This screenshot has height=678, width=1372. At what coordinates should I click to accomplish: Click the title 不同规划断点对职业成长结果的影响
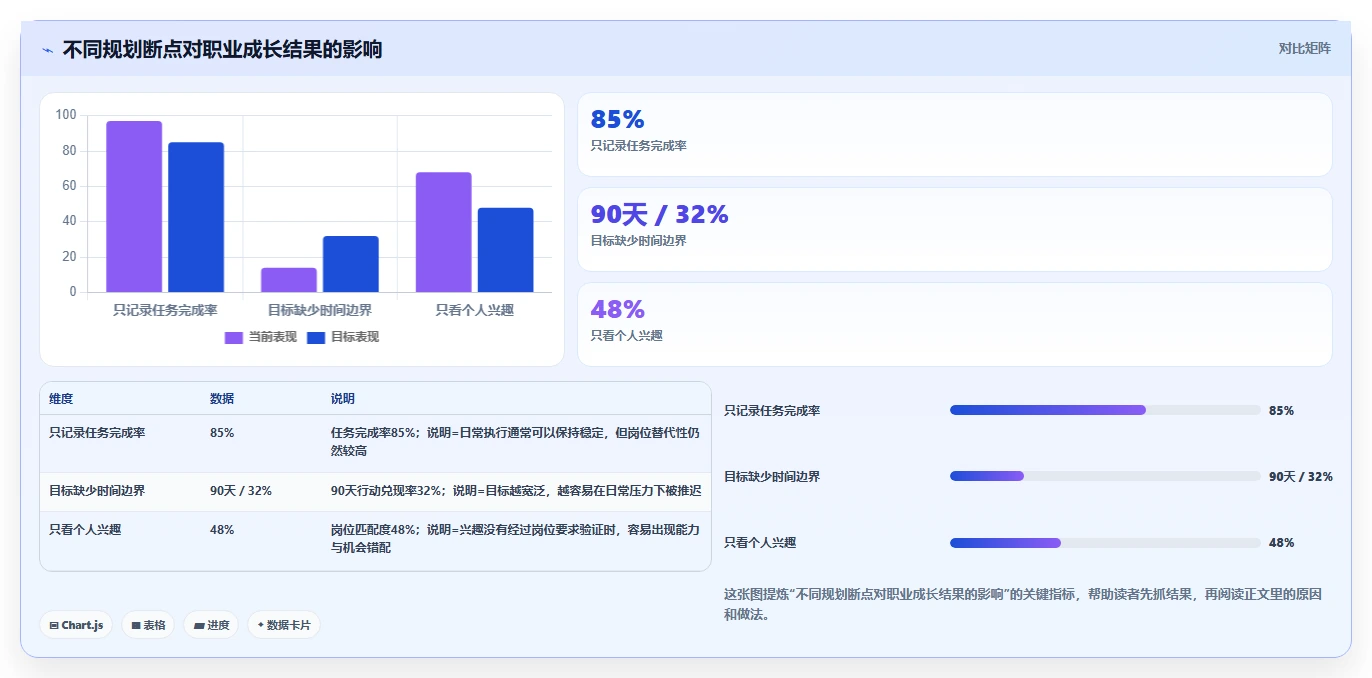click(x=222, y=50)
